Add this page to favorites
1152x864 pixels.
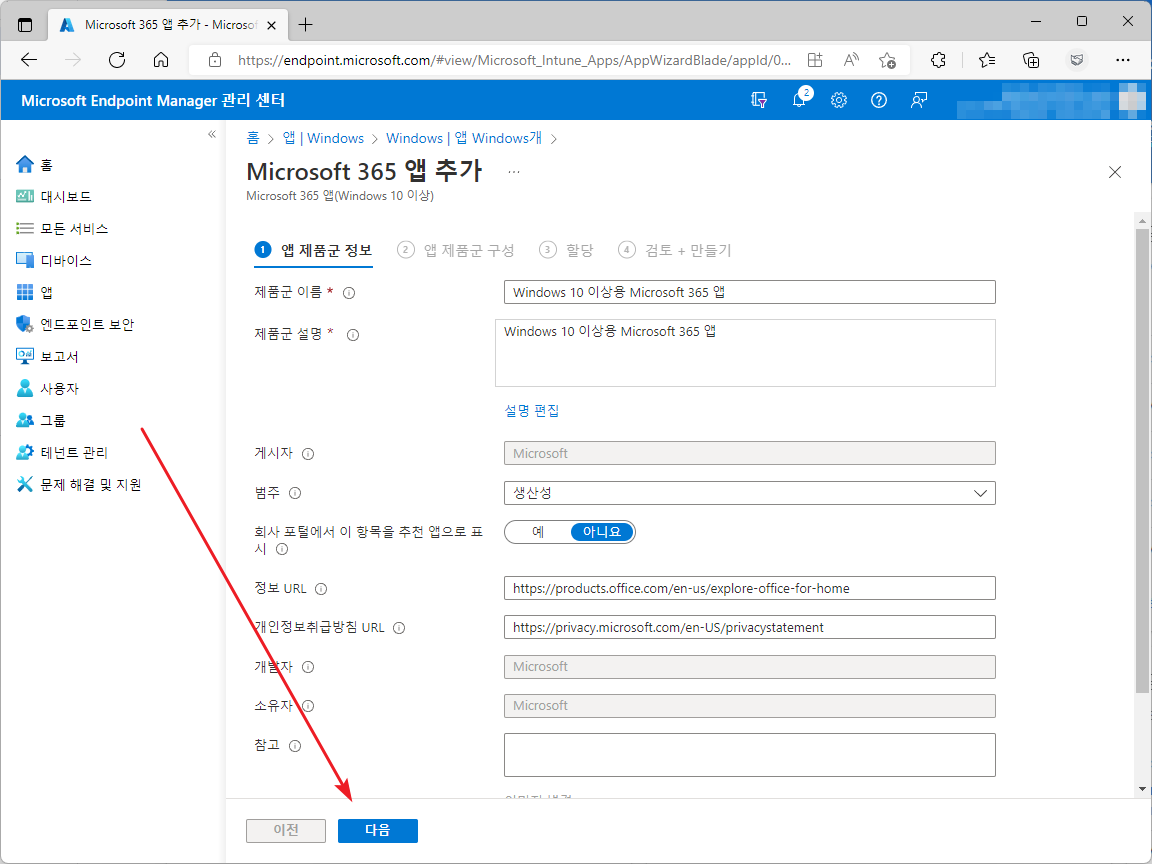coord(888,60)
